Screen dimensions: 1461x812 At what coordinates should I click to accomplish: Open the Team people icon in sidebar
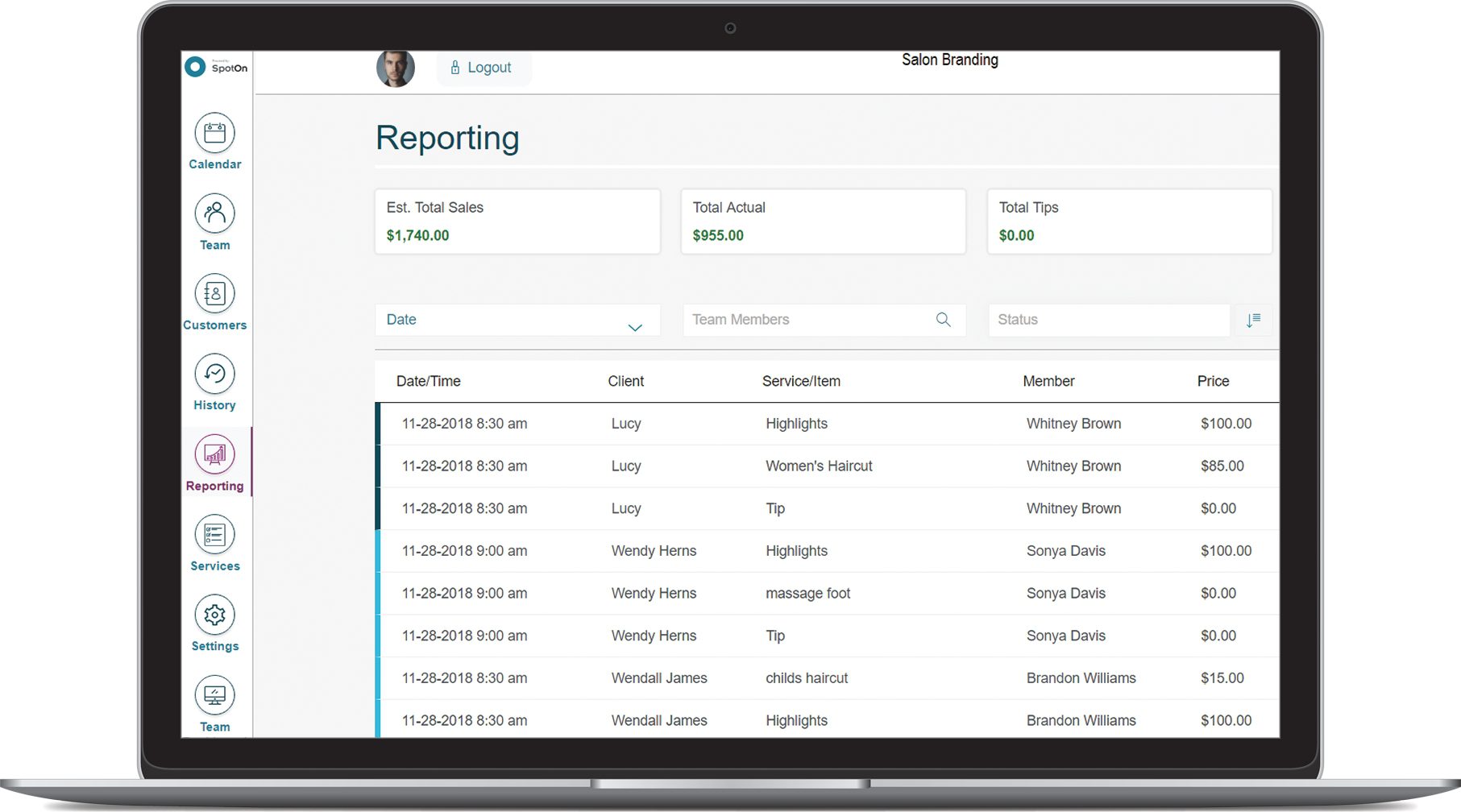click(x=214, y=213)
